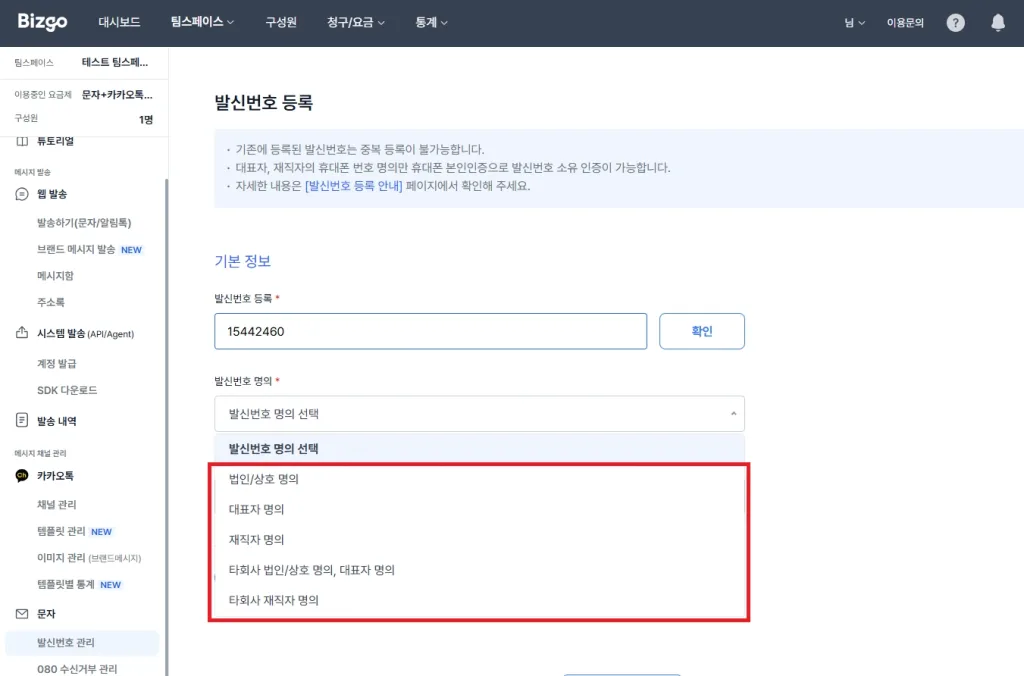Open the 카카오톡 section

click(x=55, y=475)
